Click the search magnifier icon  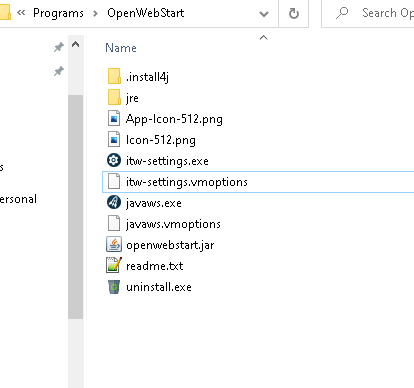(342, 13)
